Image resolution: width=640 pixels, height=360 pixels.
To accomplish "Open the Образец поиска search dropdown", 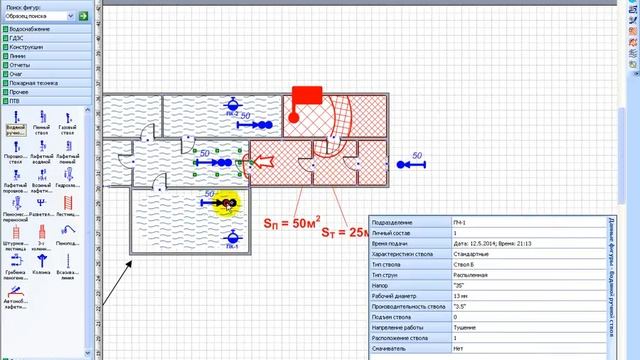I will click(70, 16).
